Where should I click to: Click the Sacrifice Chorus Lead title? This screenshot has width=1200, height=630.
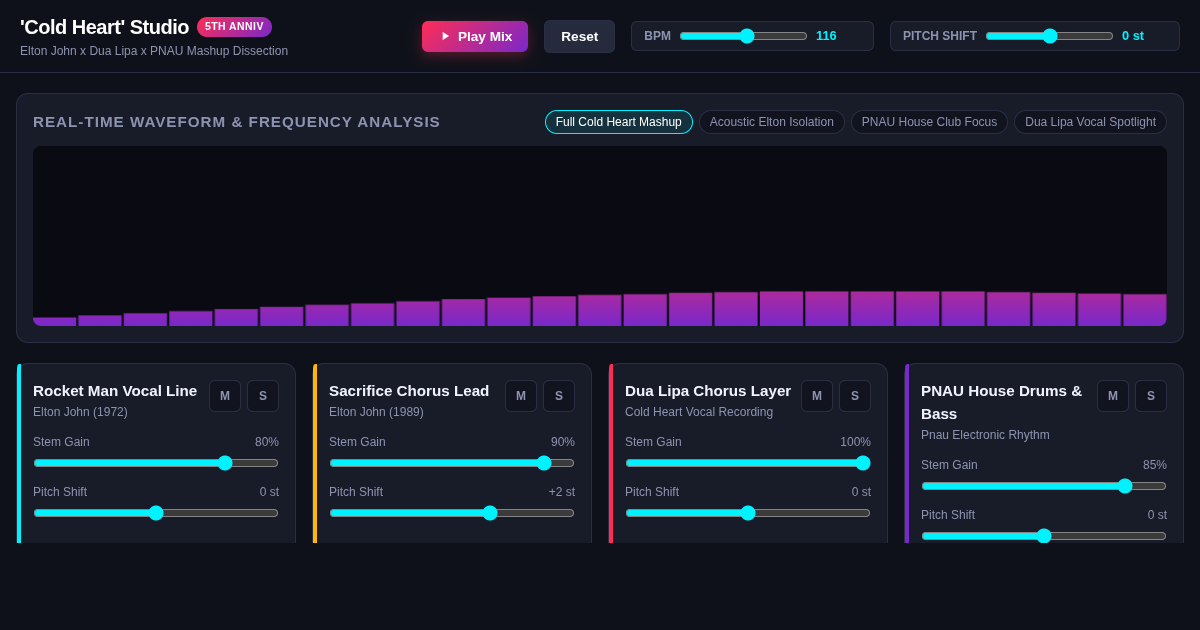[409, 391]
